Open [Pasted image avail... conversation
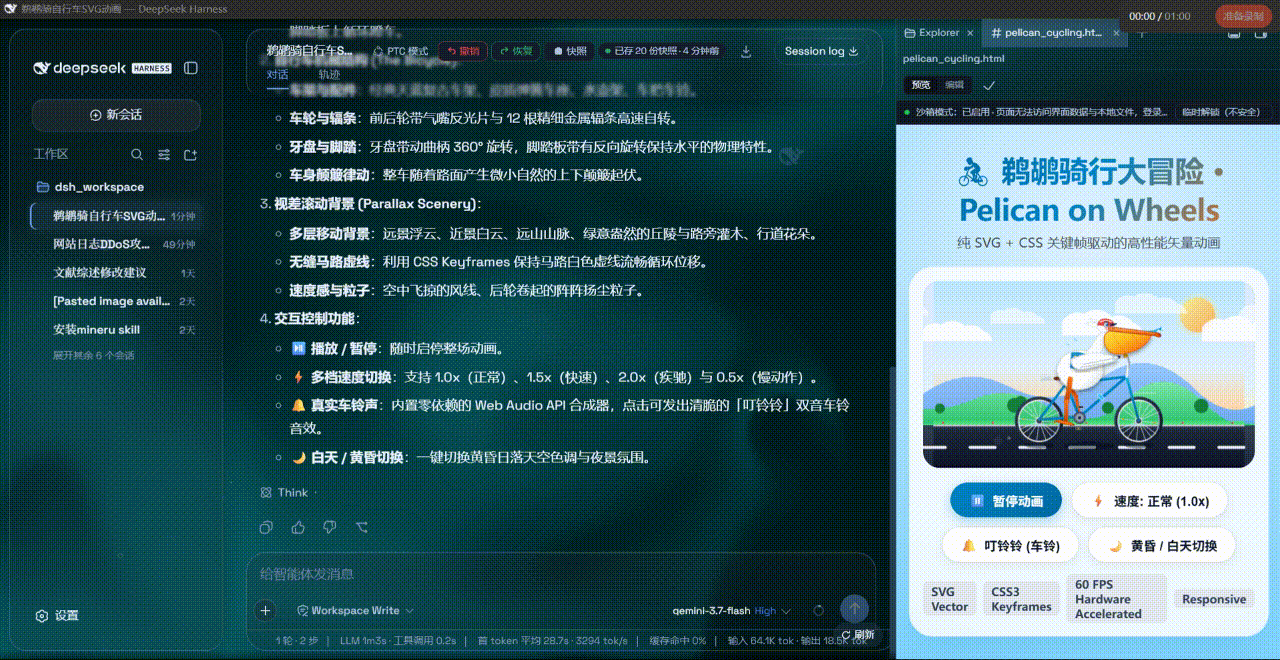This screenshot has height=660, width=1280. click(116, 301)
